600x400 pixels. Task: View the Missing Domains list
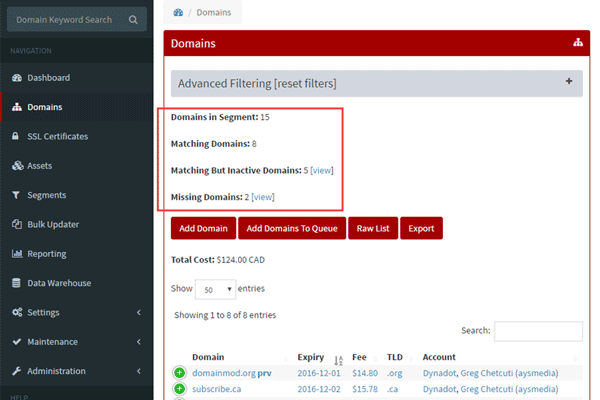point(263,197)
